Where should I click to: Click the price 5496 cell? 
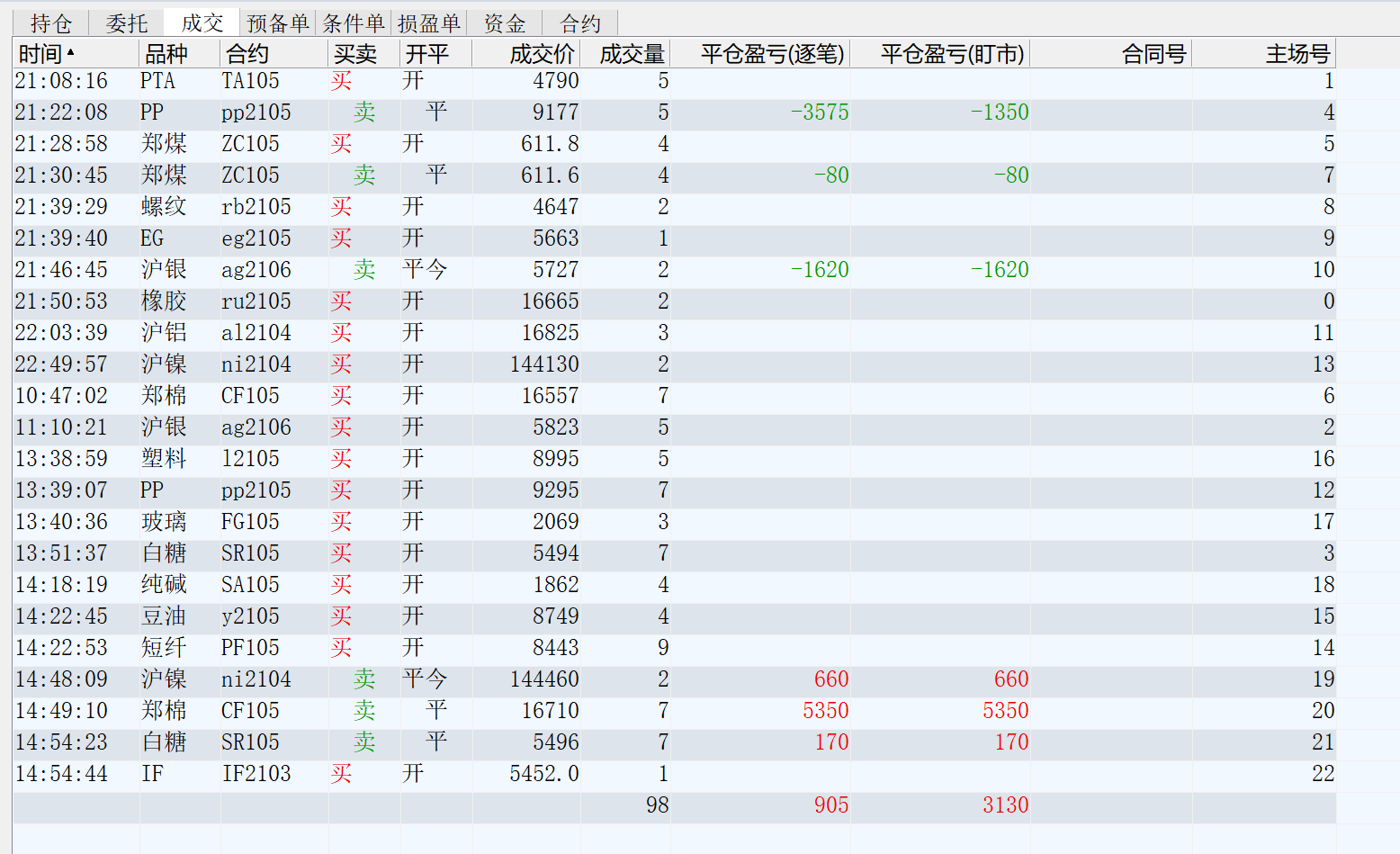click(556, 742)
